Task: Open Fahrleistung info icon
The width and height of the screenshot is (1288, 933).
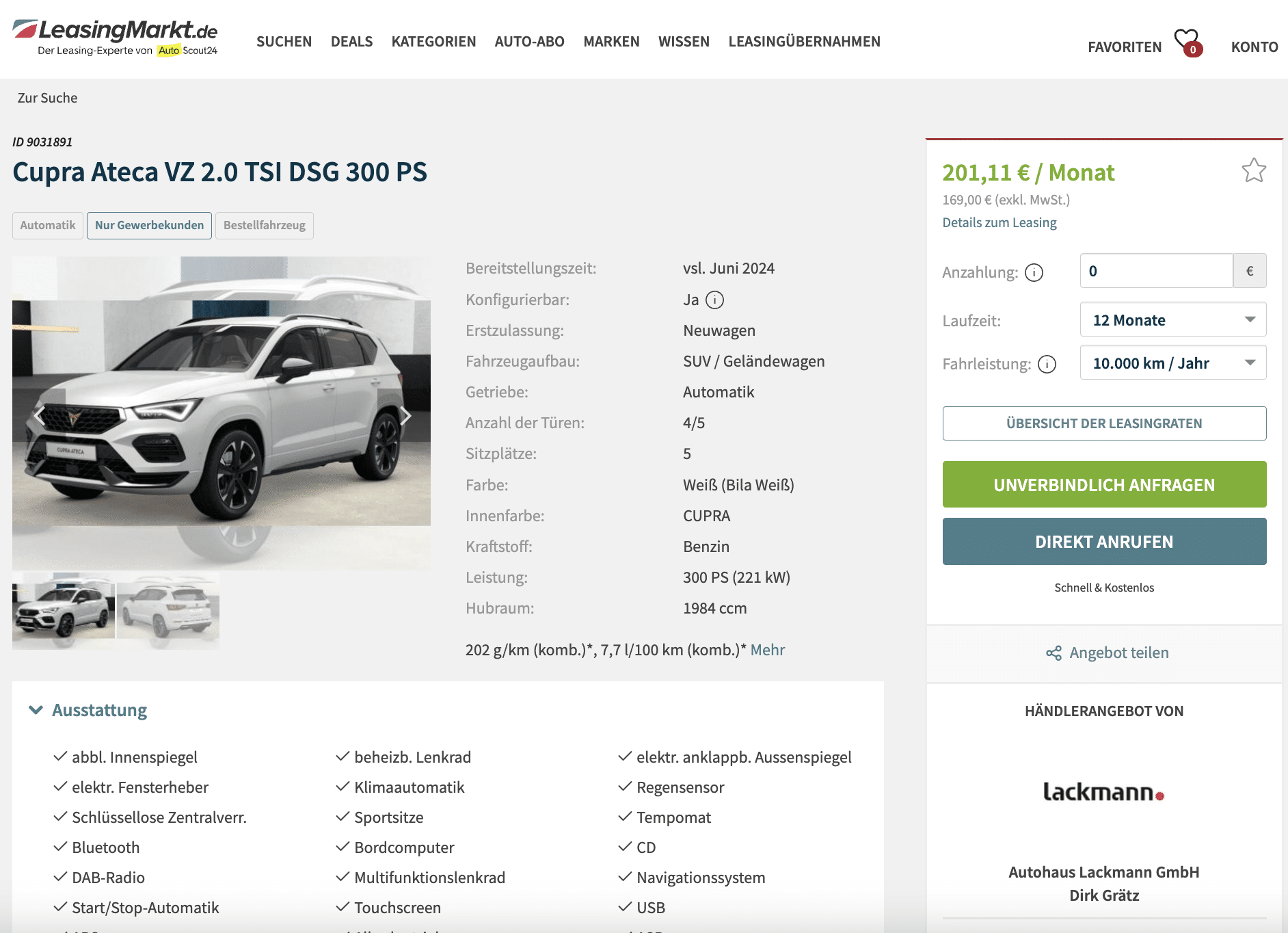Action: (1047, 364)
